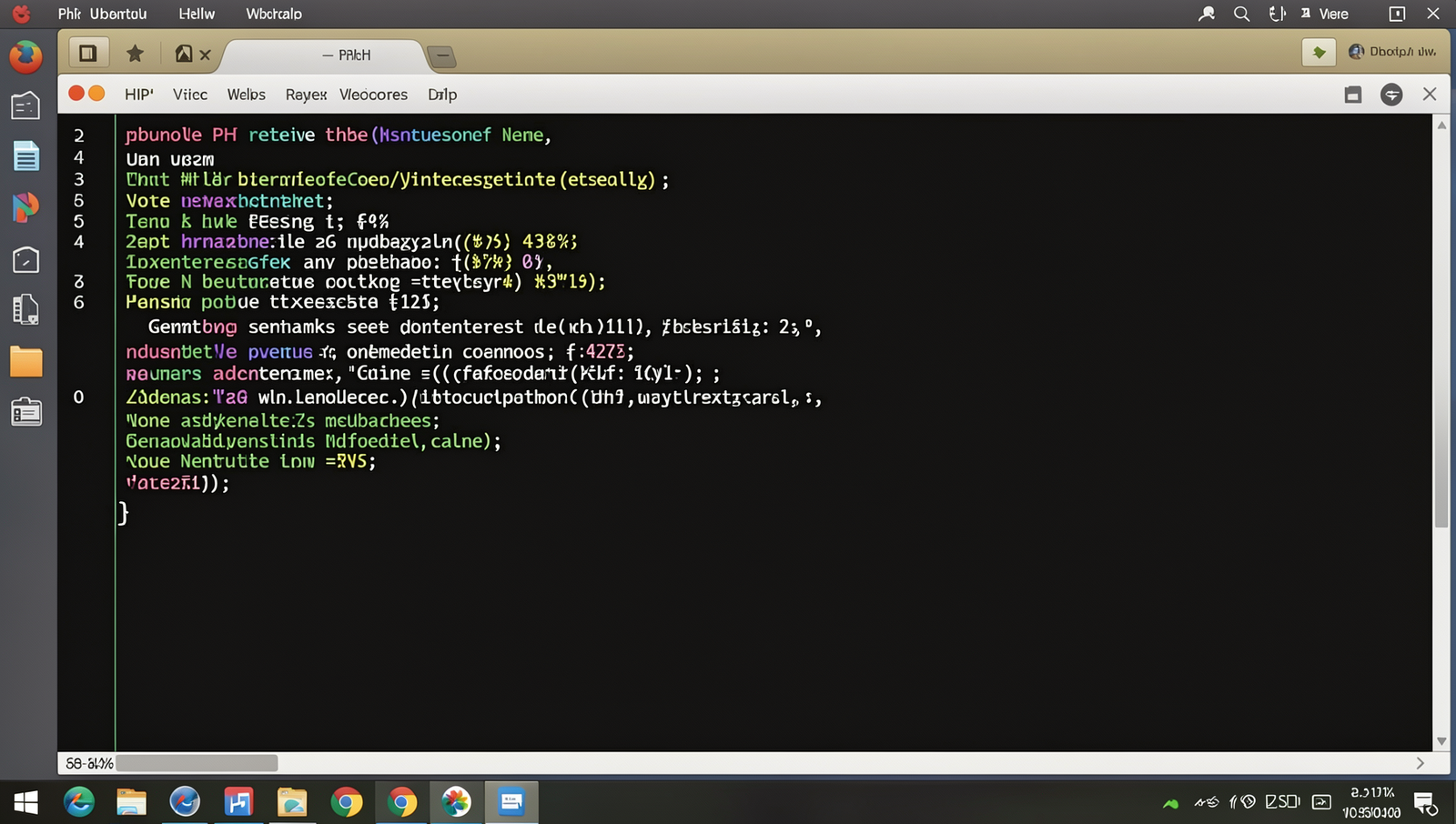Open the active blue window taskbar icon
The height and width of the screenshot is (824, 1456).
[511, 802]
